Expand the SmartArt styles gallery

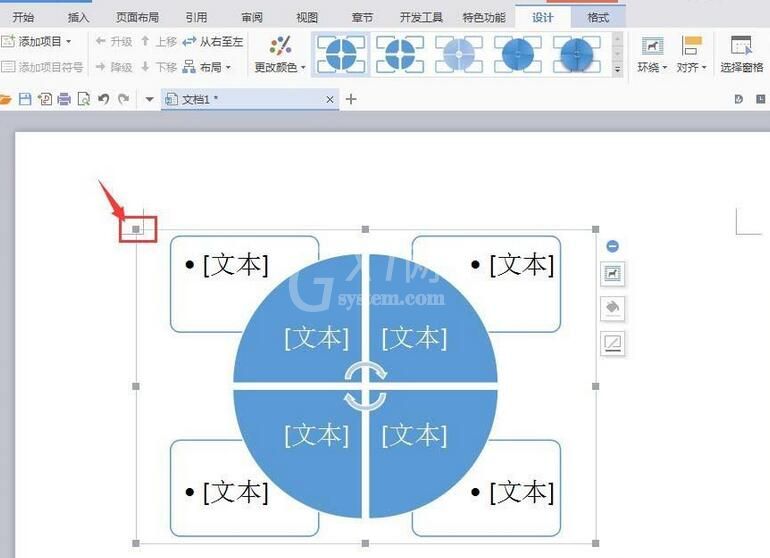click(x=618, y=69)
